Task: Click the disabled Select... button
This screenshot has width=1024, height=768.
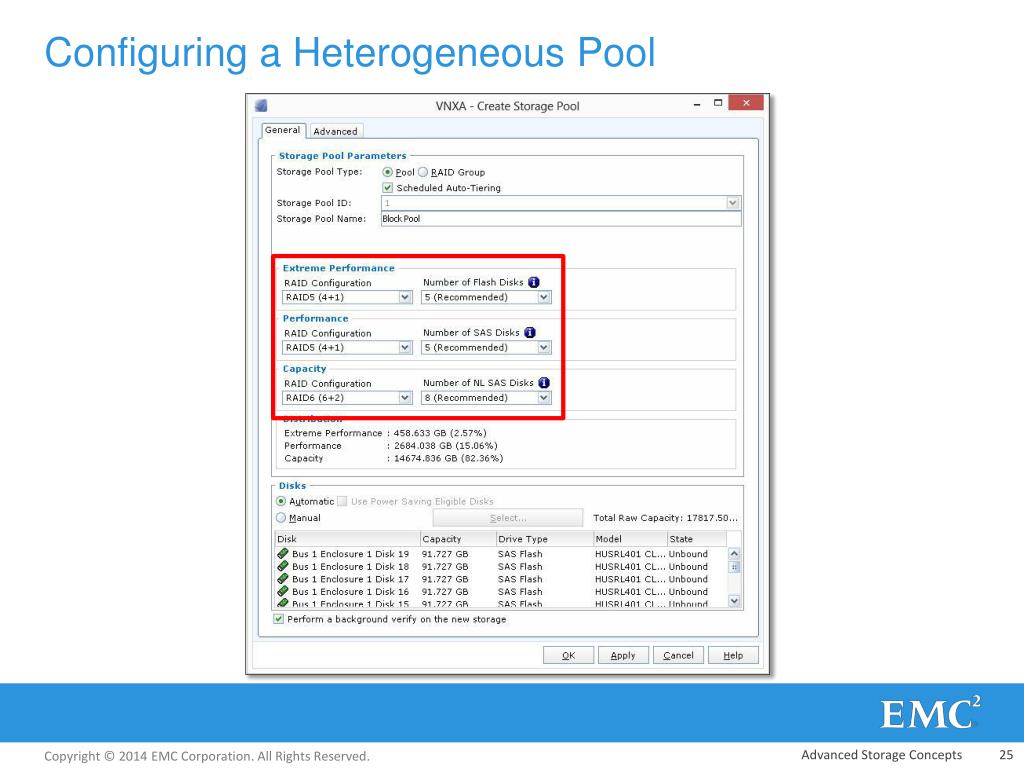Action: (507, 518)
